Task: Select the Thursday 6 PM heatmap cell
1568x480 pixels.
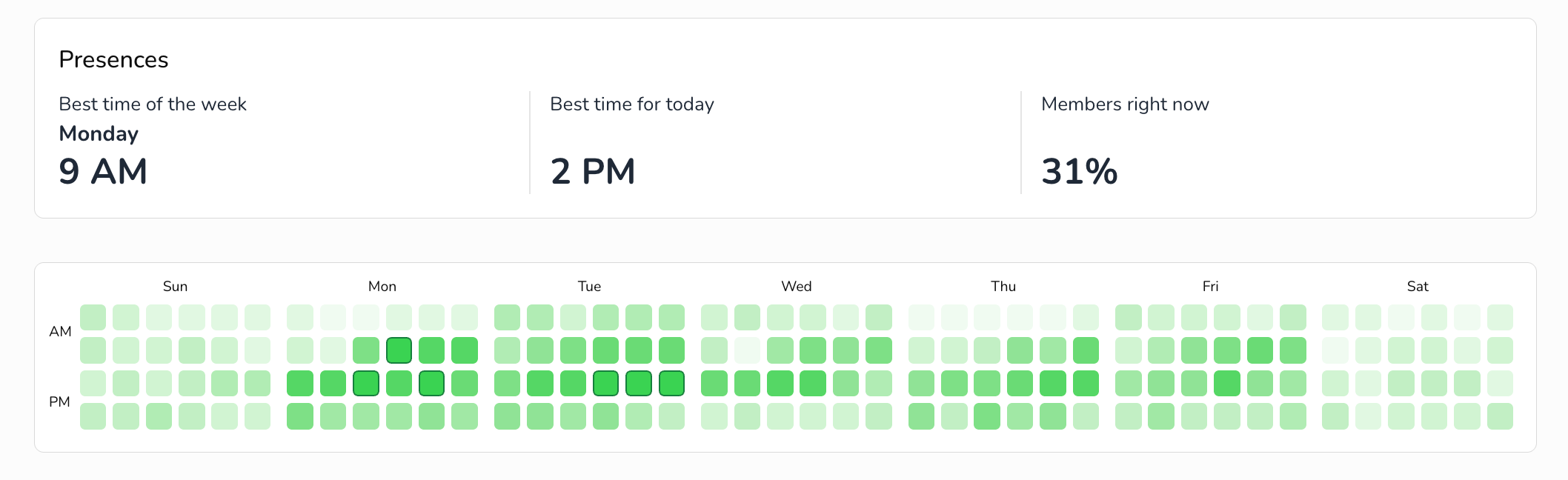Action: (x=921, y=416)
